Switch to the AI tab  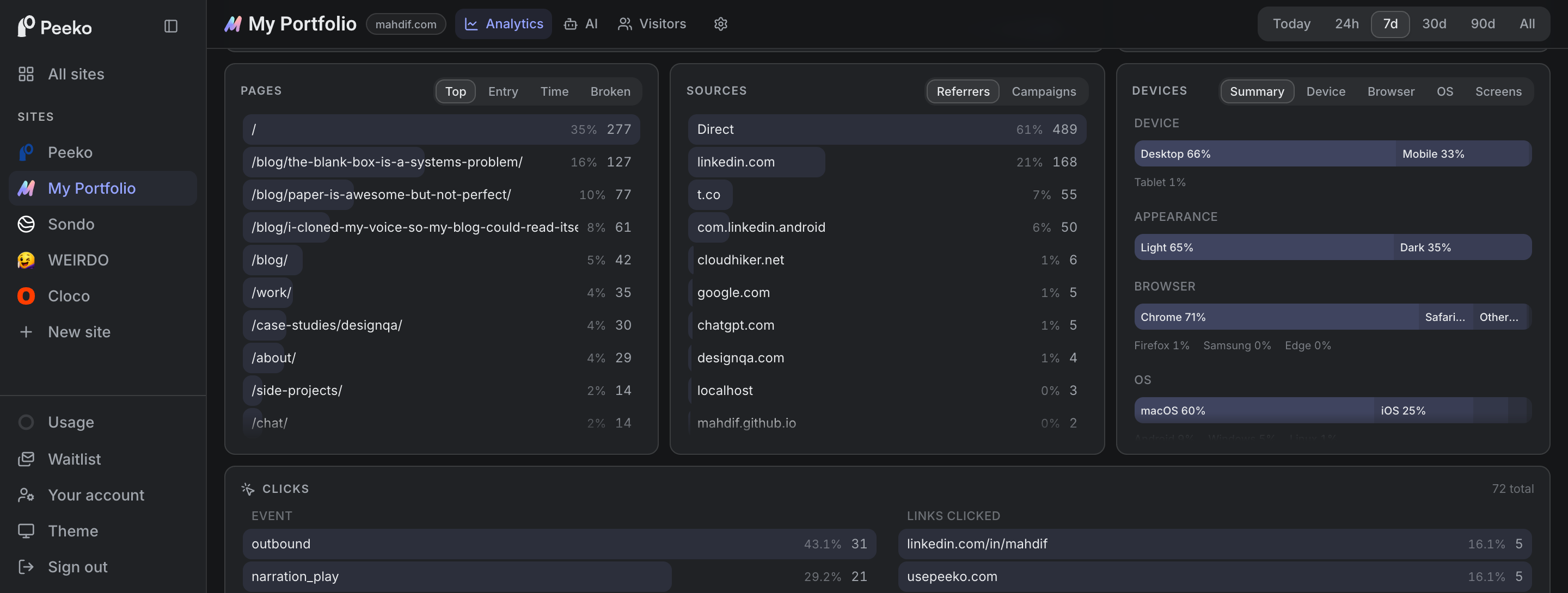(581, 24)
